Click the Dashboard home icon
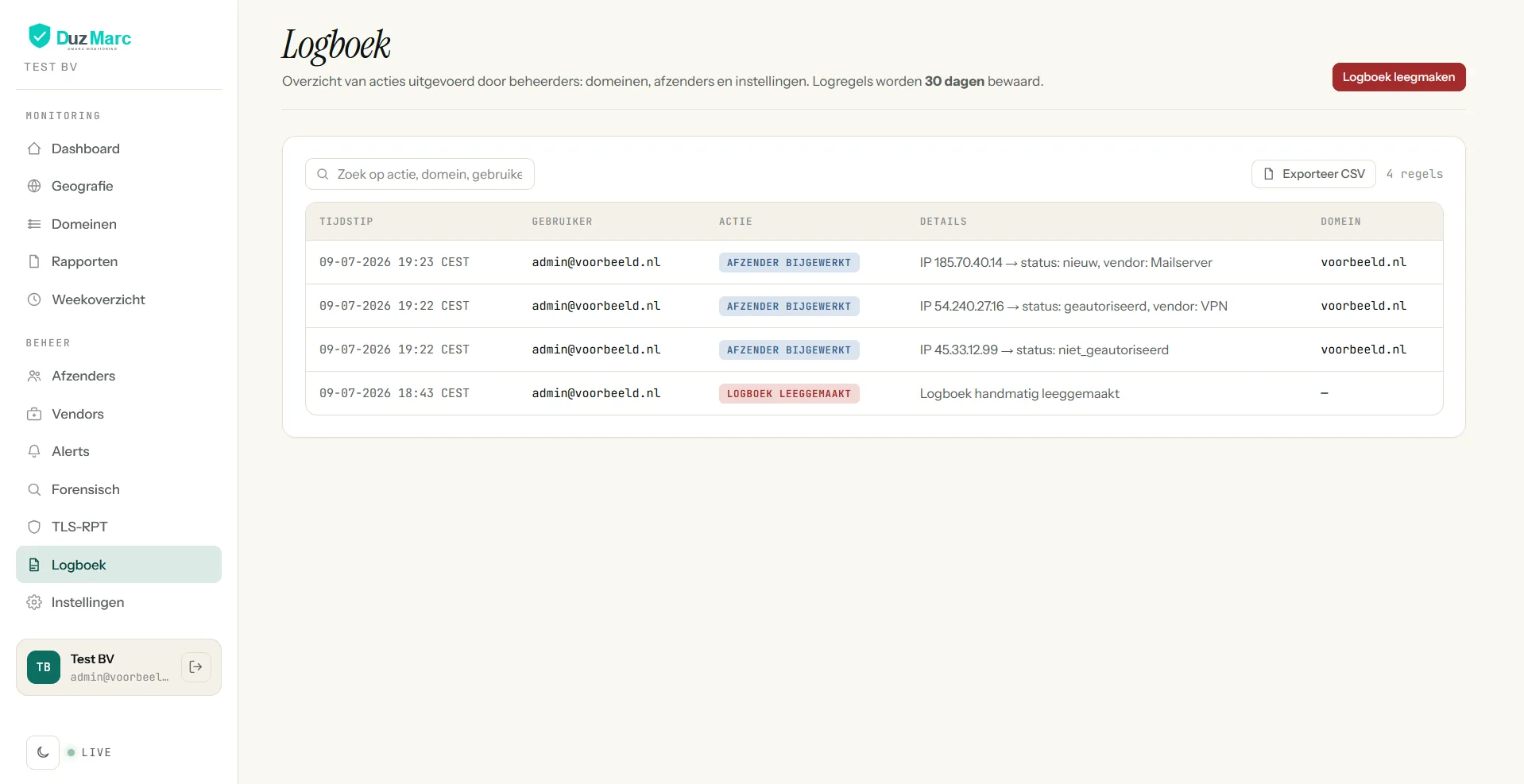This screenshot has height=784, width=1524. point(34,149)
